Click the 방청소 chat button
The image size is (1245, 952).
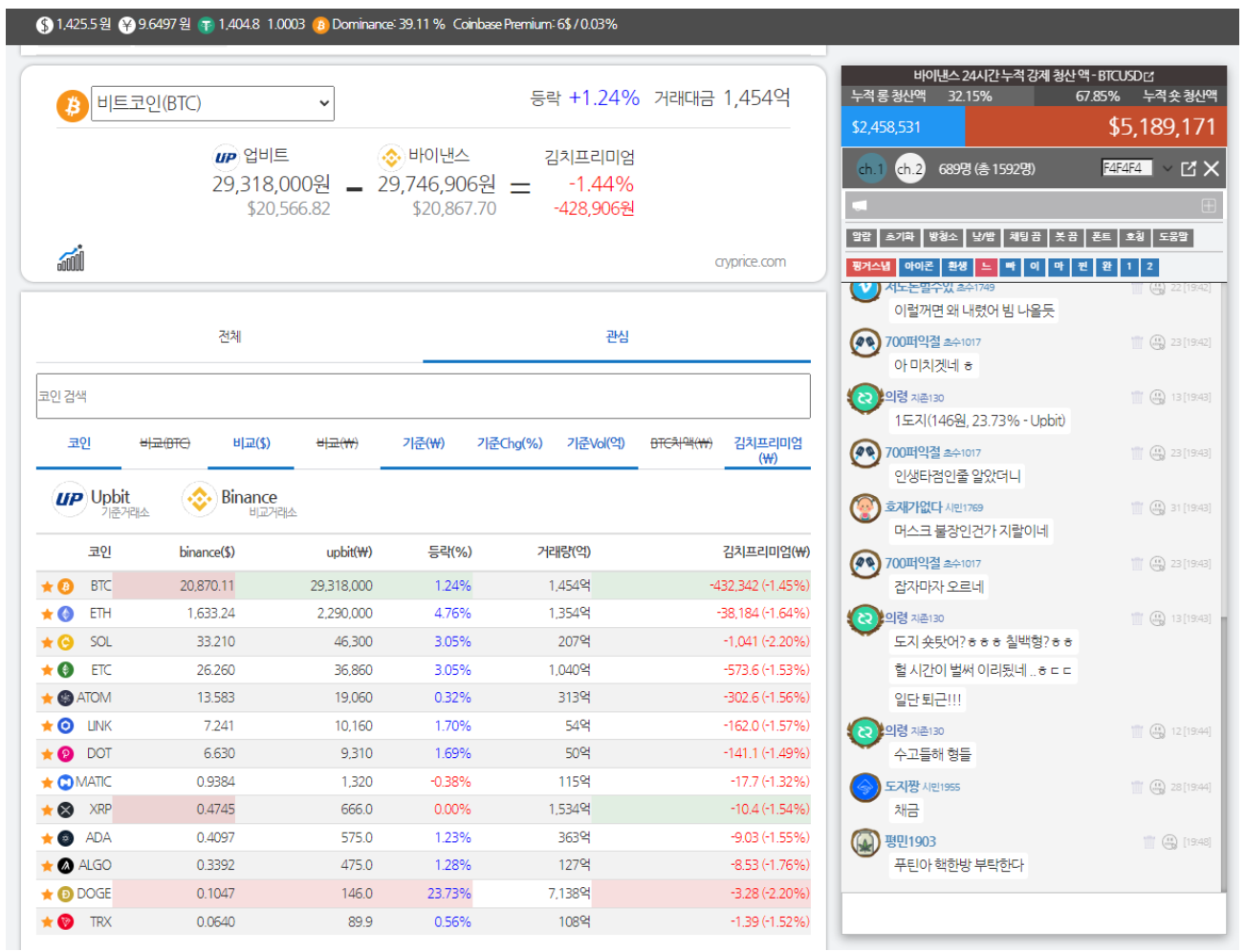(x=943, y=237)
